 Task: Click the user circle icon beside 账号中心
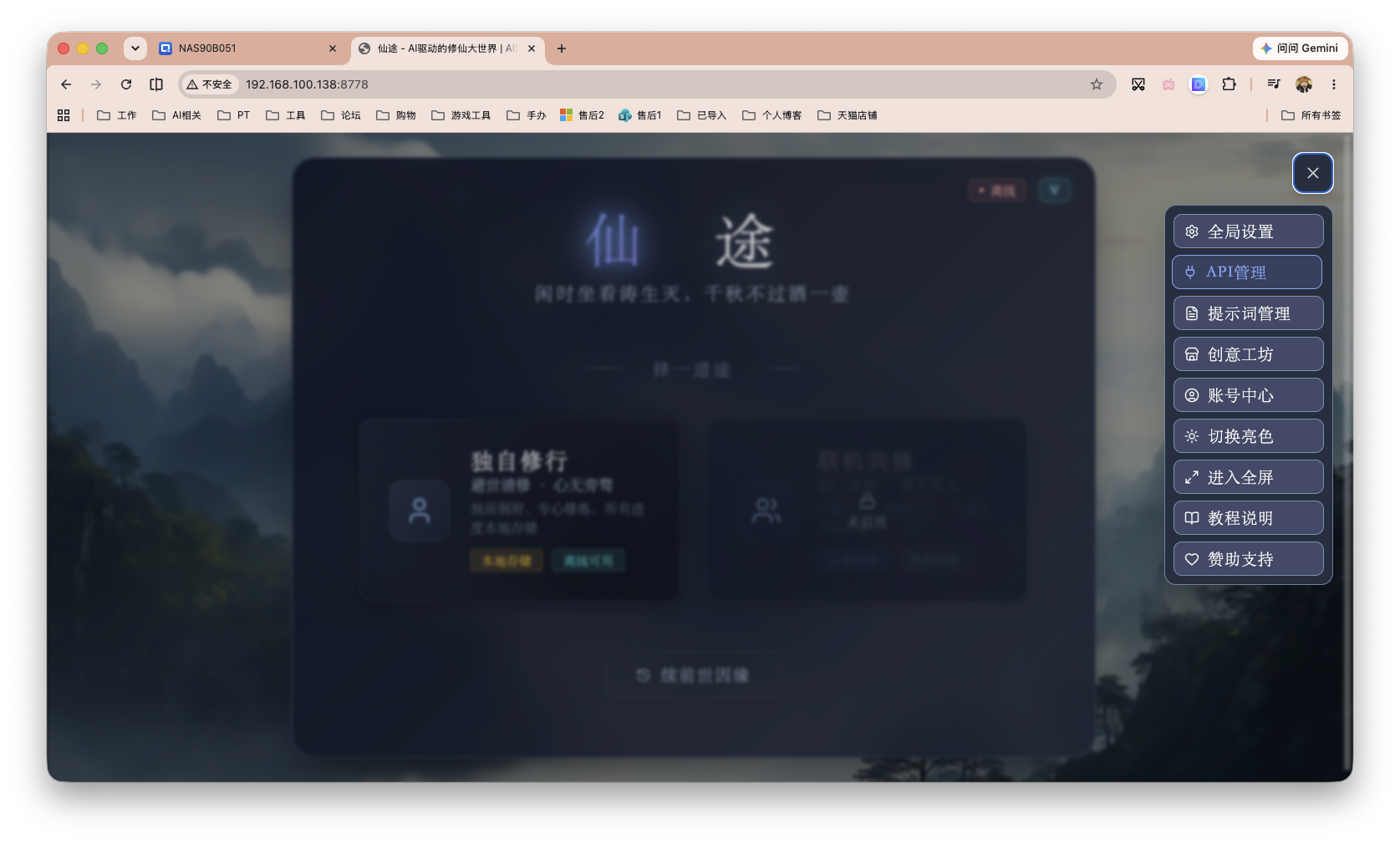pyautogui.click(x=1192, y=395)
